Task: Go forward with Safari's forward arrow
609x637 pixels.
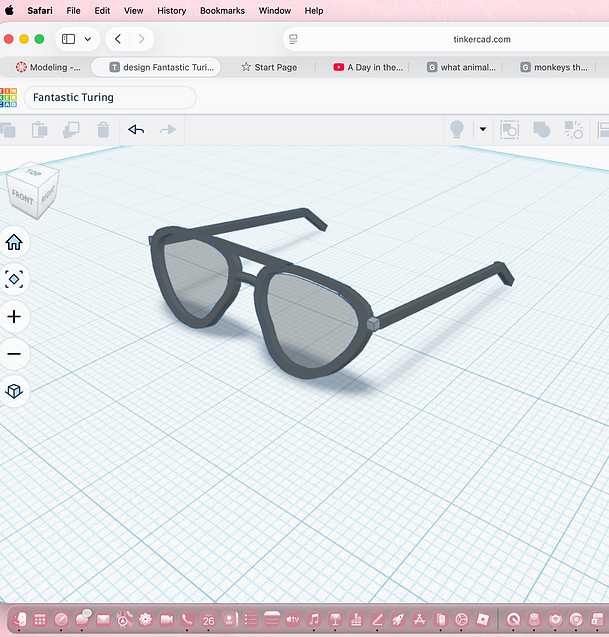Action: [141, 39]
